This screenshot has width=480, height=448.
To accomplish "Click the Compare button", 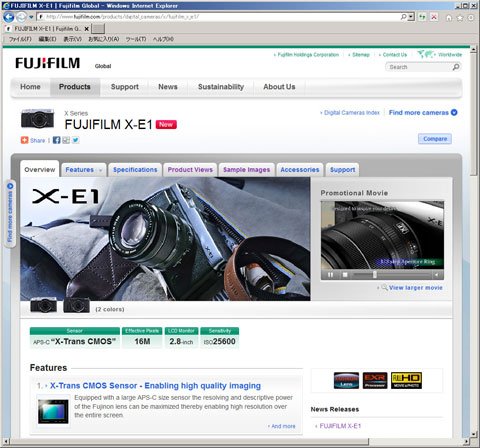I will pos(435,139).
